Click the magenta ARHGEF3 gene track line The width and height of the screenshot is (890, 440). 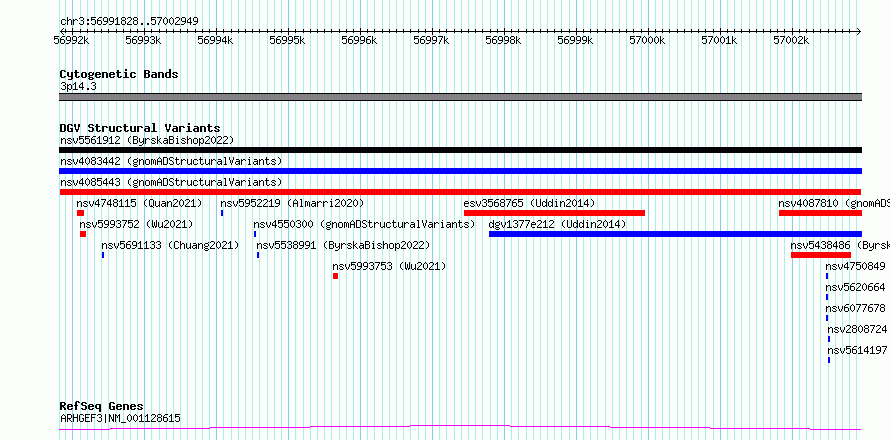(460, 428)
